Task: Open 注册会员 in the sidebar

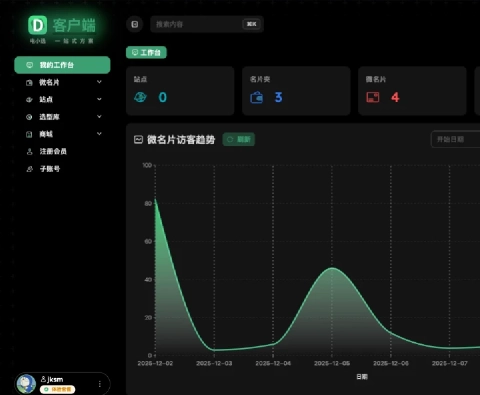Action: tap(62, 151)
